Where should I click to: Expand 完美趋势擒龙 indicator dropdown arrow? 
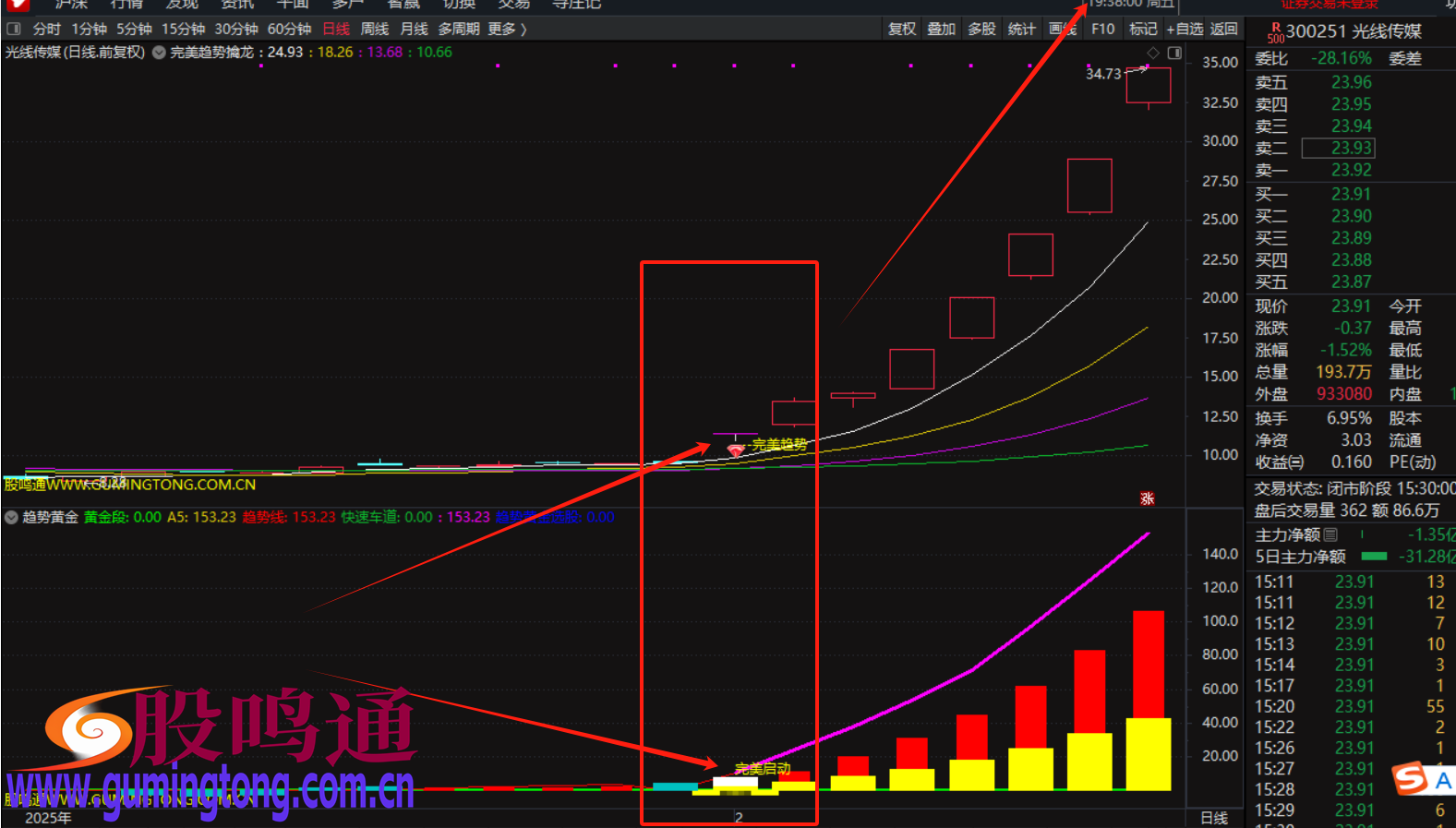tap(159, 53)
